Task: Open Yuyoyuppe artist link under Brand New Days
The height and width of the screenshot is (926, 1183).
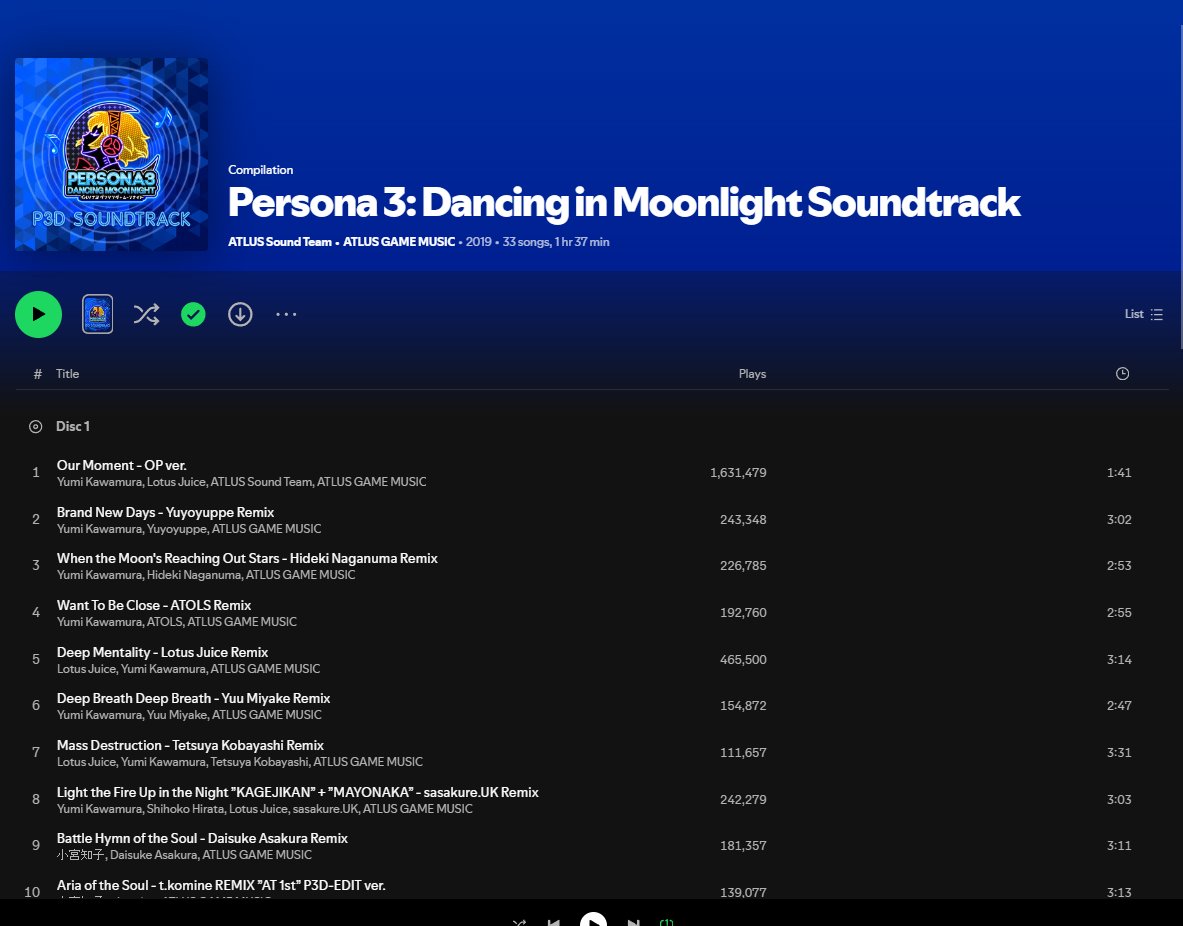Action: tap(177, 529)
